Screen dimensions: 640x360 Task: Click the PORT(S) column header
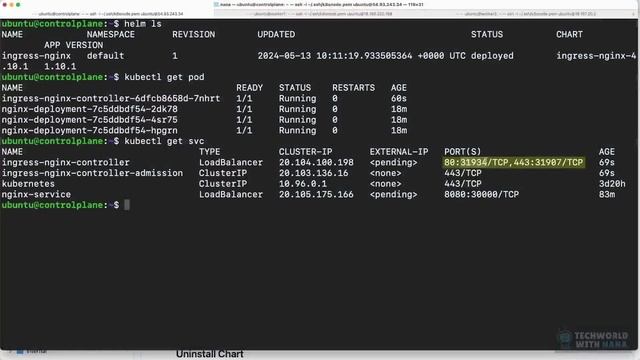[462, 152]
